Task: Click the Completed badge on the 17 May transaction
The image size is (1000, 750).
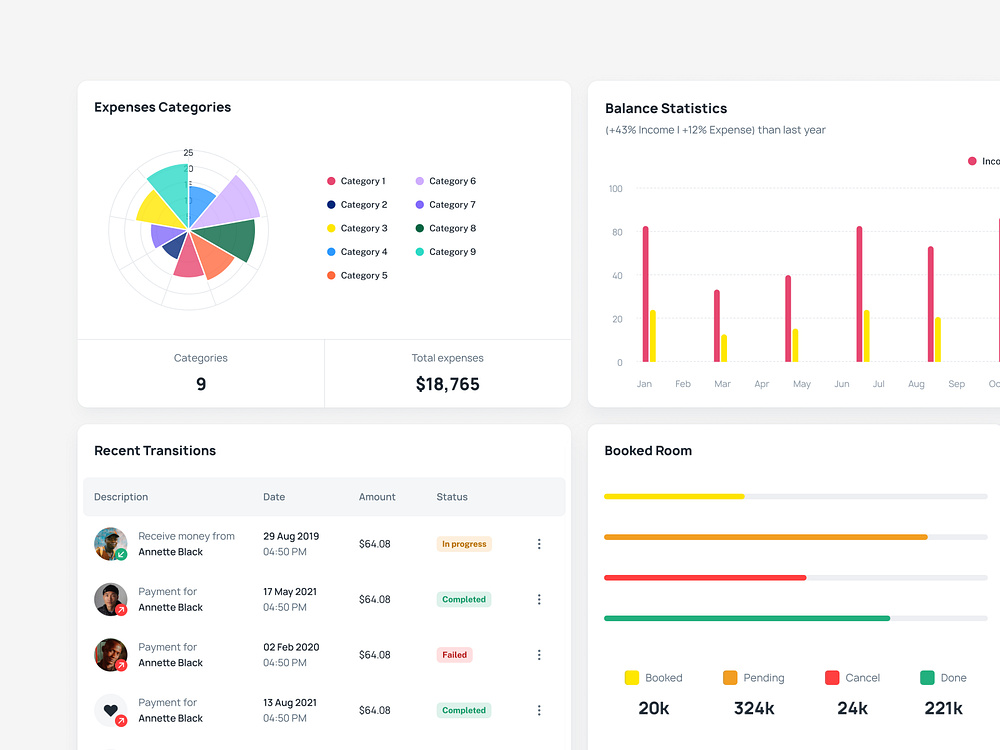Action: (464, 599)
